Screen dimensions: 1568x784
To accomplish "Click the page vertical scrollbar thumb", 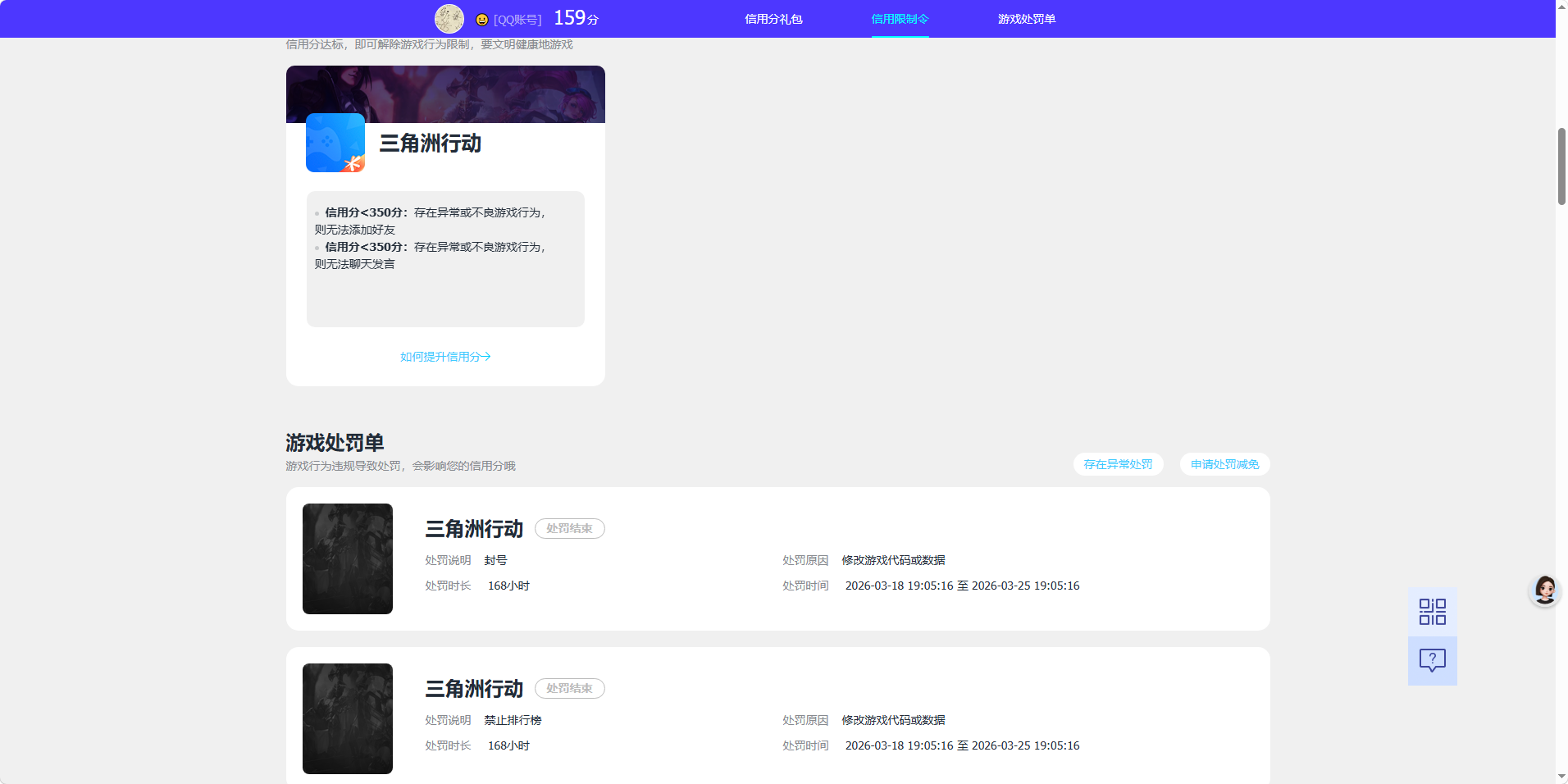I will [1561, 166].
